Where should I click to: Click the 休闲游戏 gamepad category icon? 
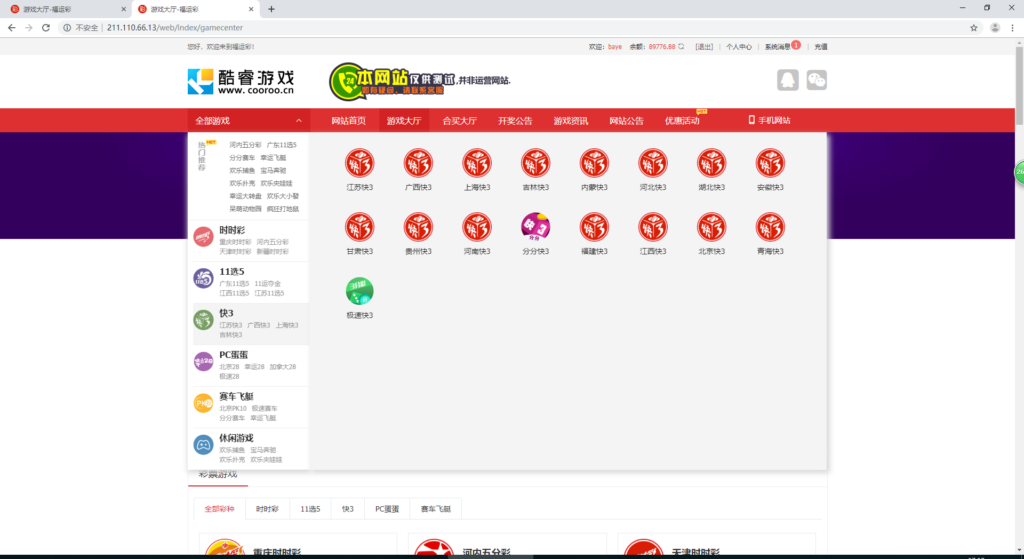(203, 444)
